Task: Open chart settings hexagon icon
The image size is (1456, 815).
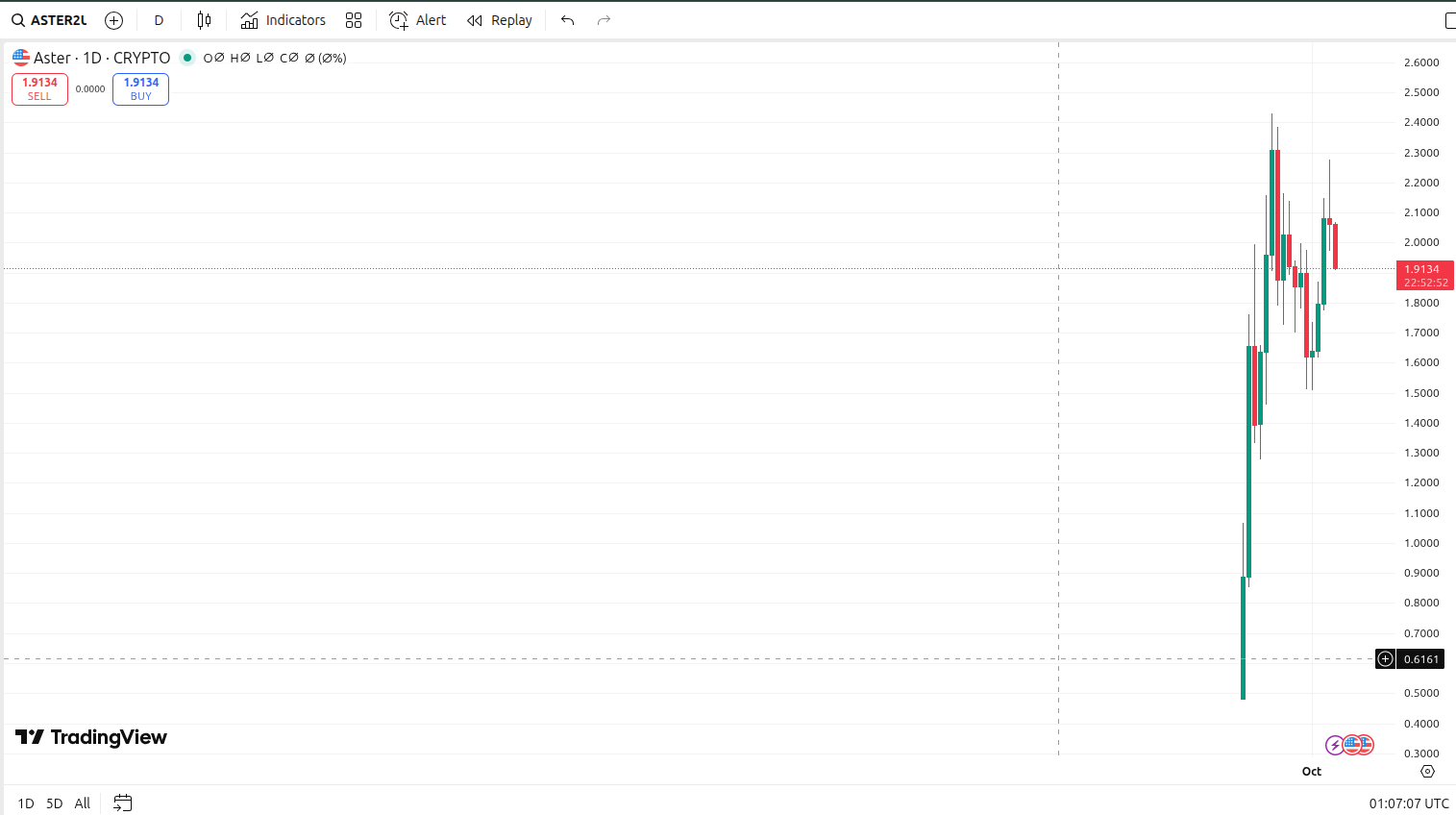Action: (x=1427, y=771)
